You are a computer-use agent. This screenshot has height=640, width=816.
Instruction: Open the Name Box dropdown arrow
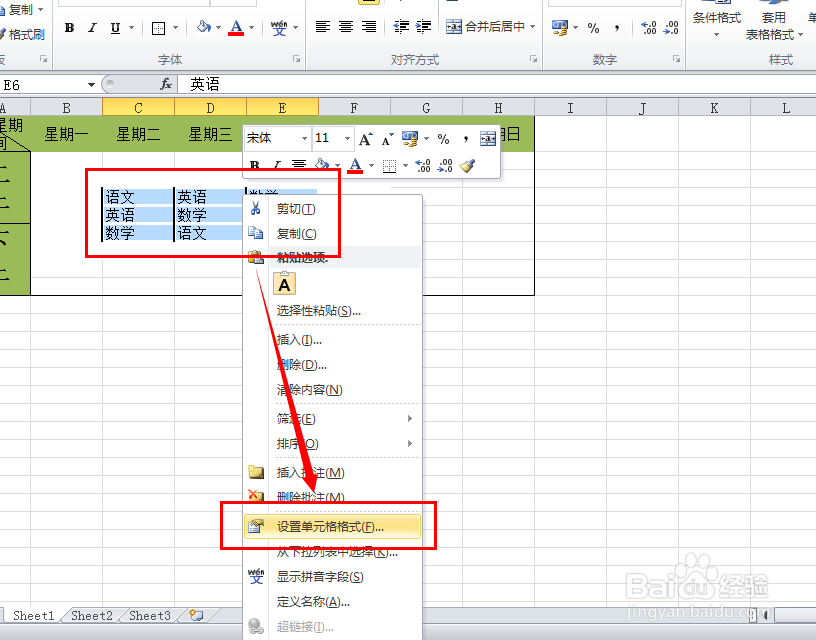pos(91,84)
